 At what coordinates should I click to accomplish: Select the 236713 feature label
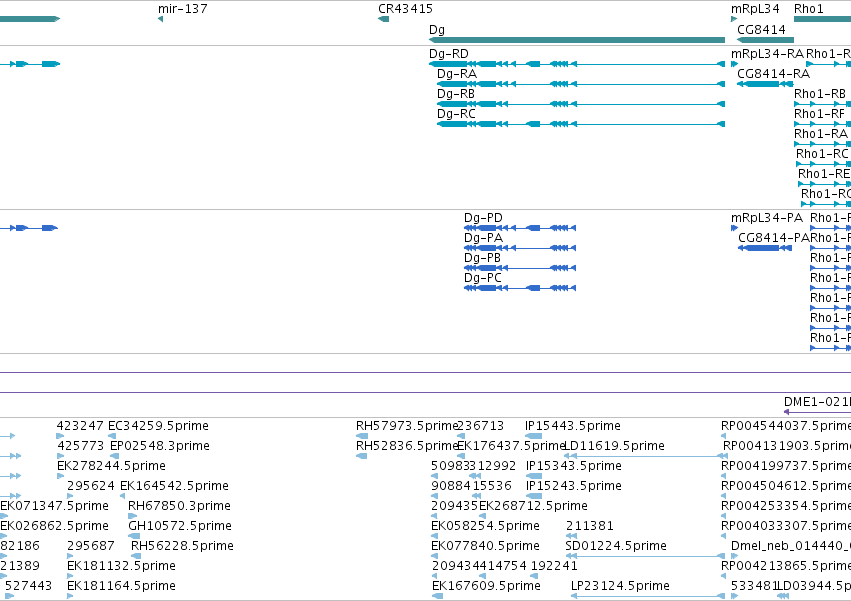[x=481, y=426]
